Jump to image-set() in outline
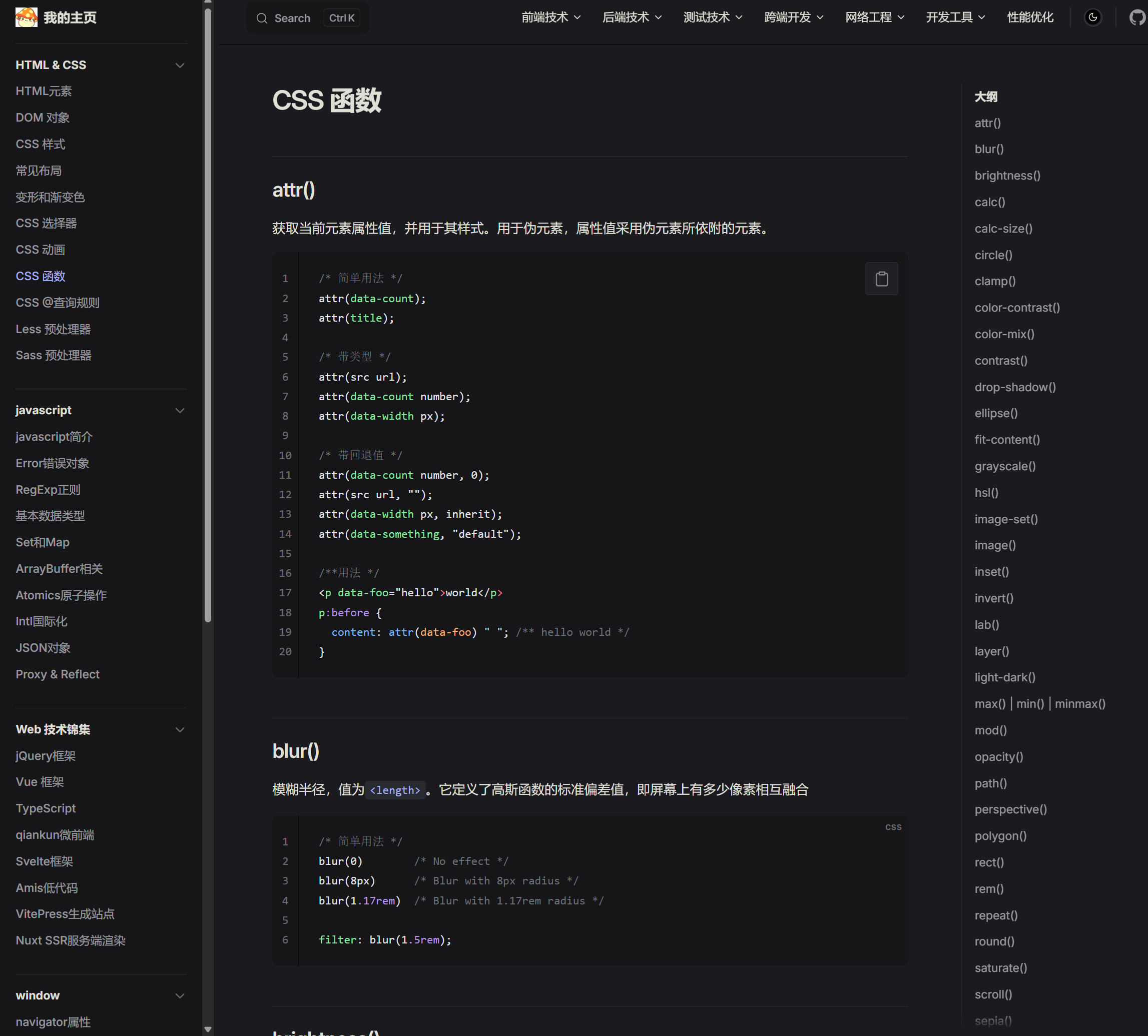 pyautogui.click(x=1006, y=519)
